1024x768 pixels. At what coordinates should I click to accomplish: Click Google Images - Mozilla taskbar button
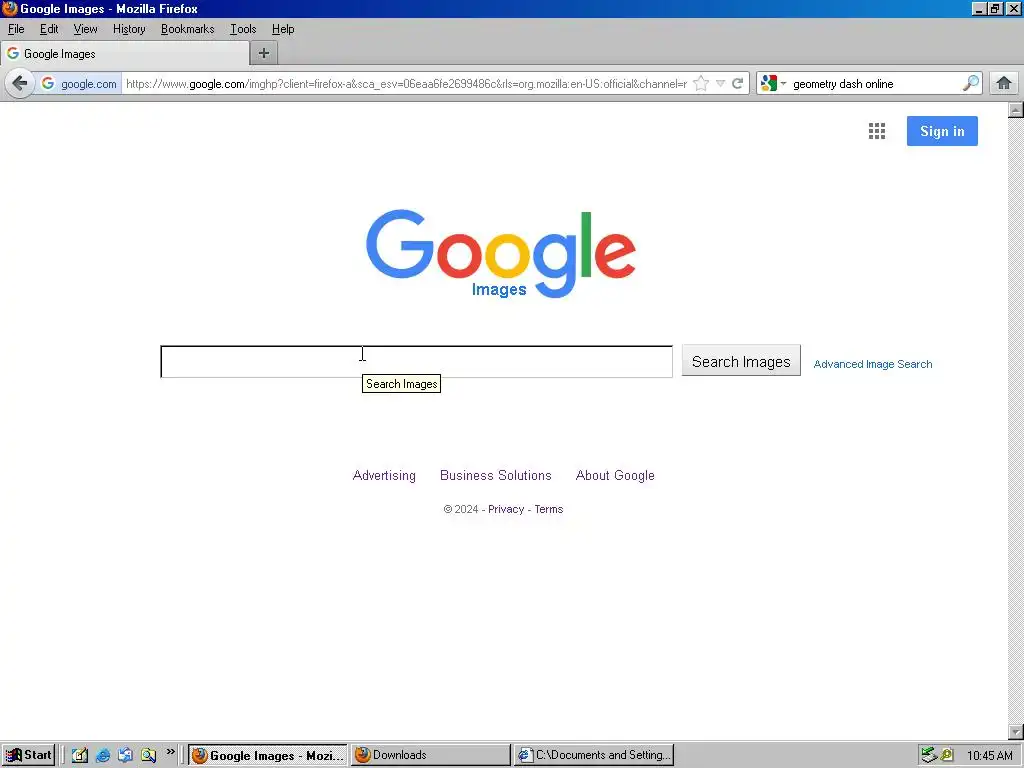point(268,755)
